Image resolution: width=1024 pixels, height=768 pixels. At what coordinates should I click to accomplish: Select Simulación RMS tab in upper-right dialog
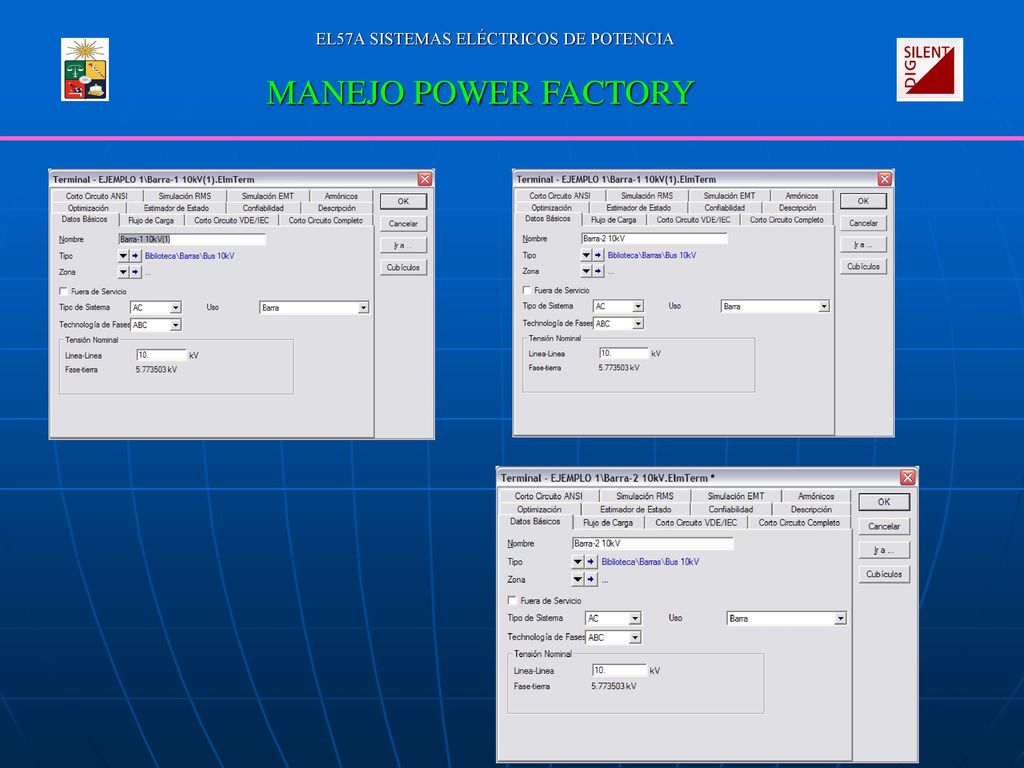646,196
